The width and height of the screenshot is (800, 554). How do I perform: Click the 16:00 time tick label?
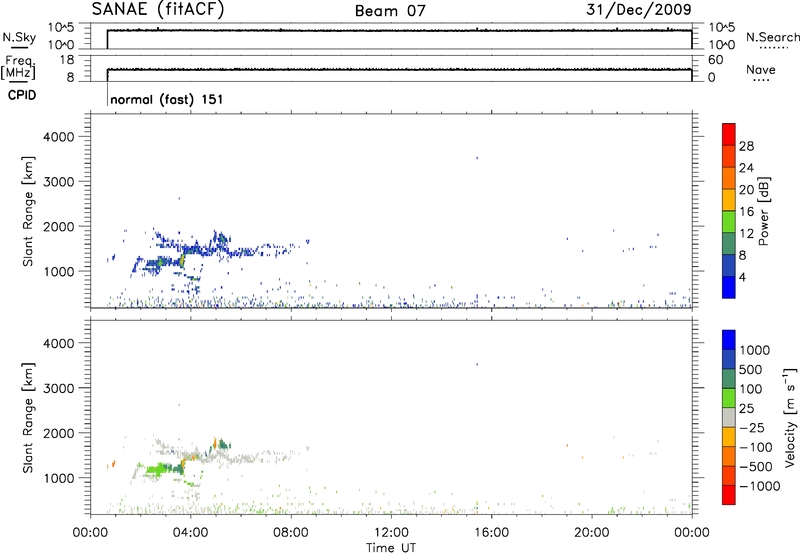point(491,533)
